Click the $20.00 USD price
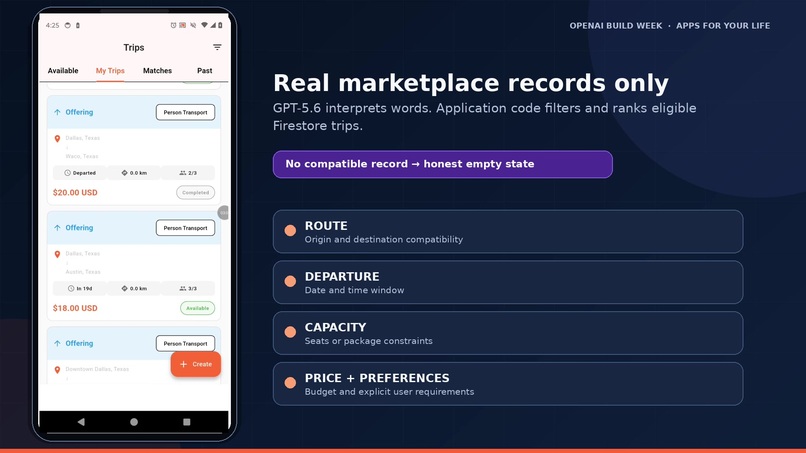 (75, 192)
